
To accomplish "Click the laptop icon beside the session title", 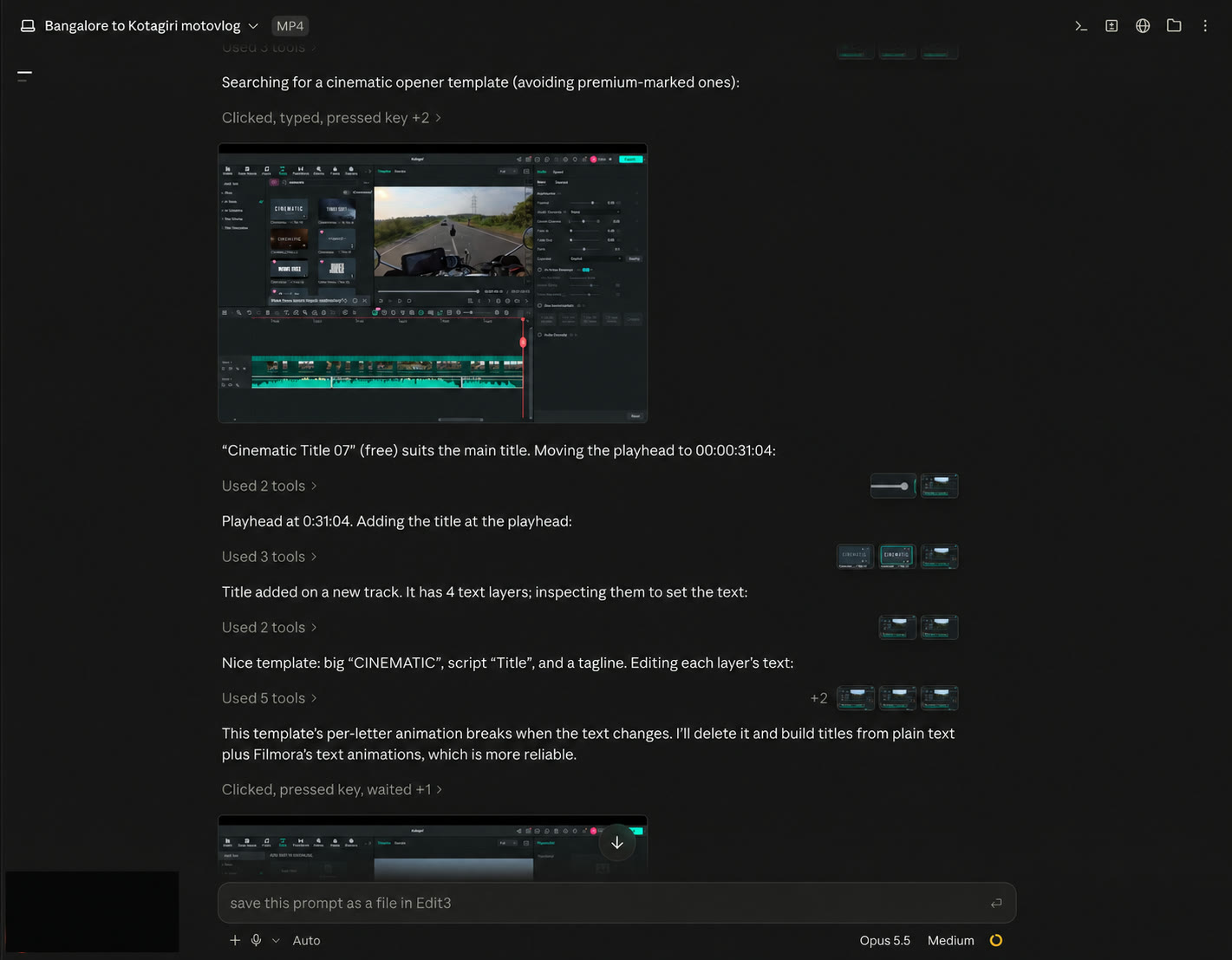I will 28,26.
